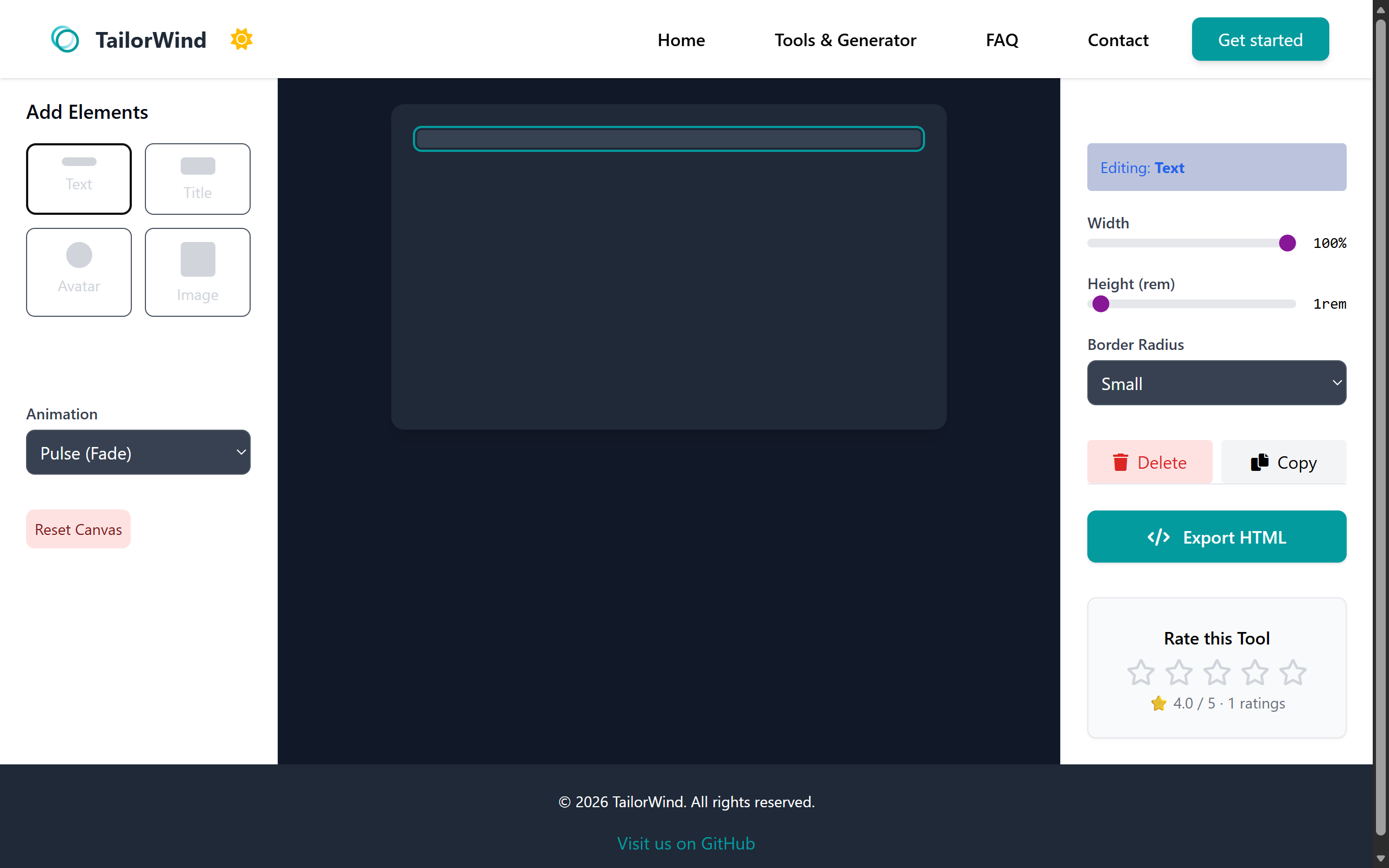
Task: Add a Text skeleton element
Action: pyautogui.click(x=79, y=178)
